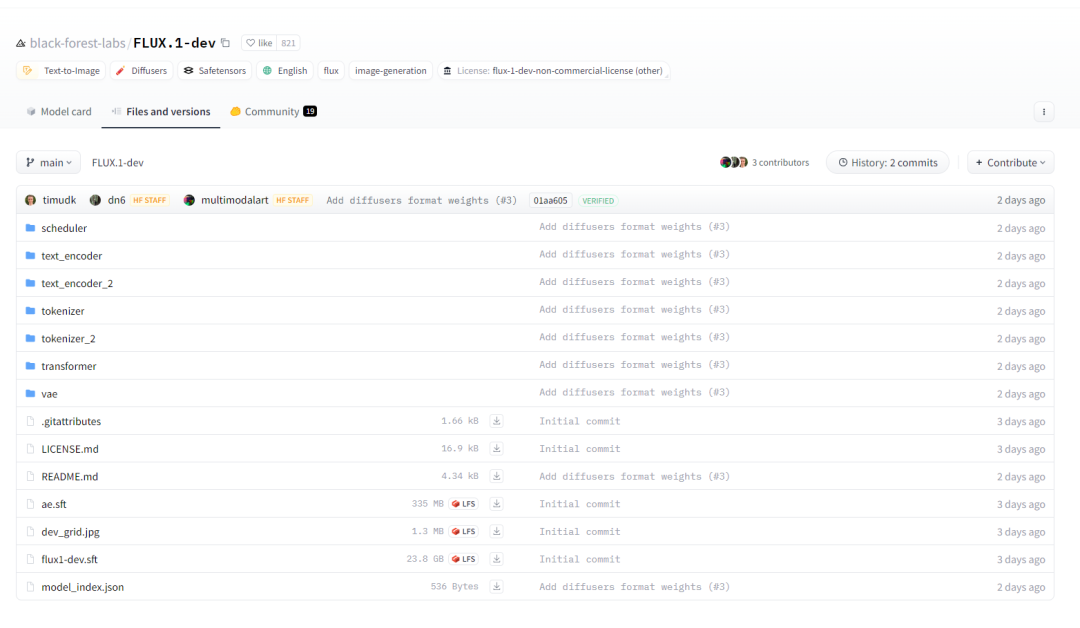This screenshot has height=628, width=1080.
Task: Download the .gitattributes file
Action: coord(496,421)
